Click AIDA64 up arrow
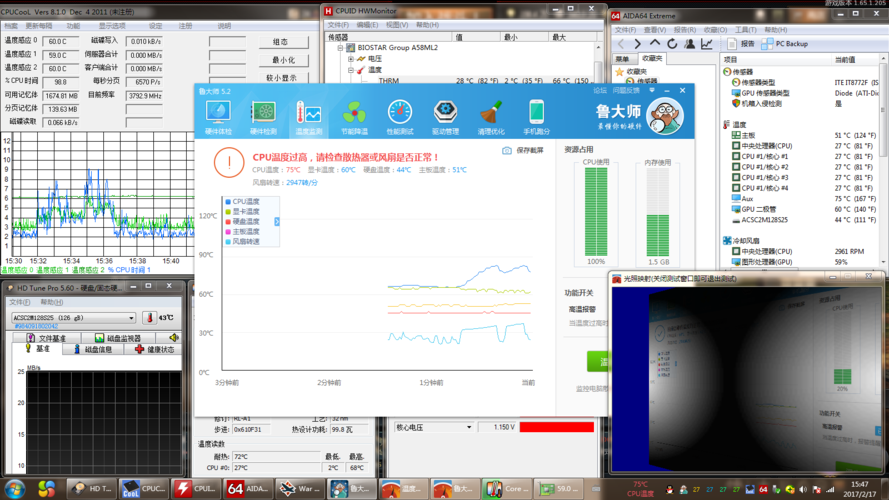 (655, 43)
